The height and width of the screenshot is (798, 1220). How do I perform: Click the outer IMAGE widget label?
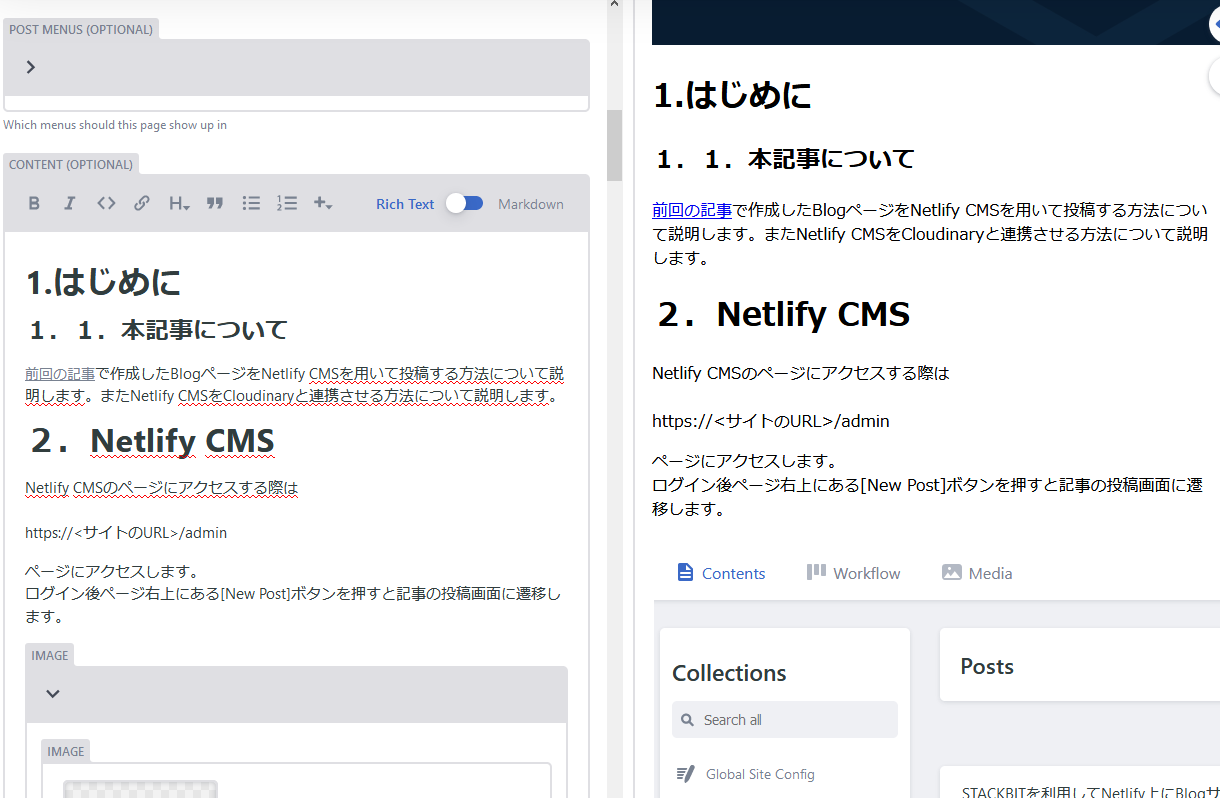click(50, 655)
